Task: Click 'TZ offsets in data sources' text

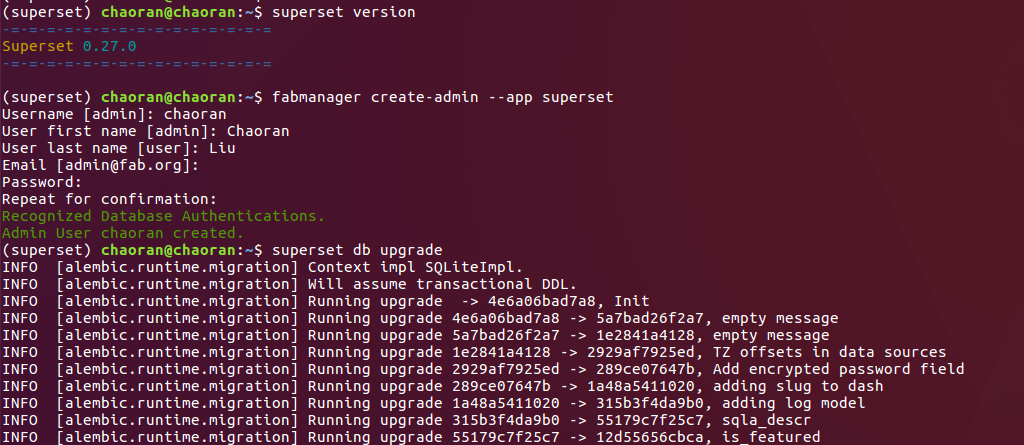Action: pyautogui.click(x=829, y=352)
